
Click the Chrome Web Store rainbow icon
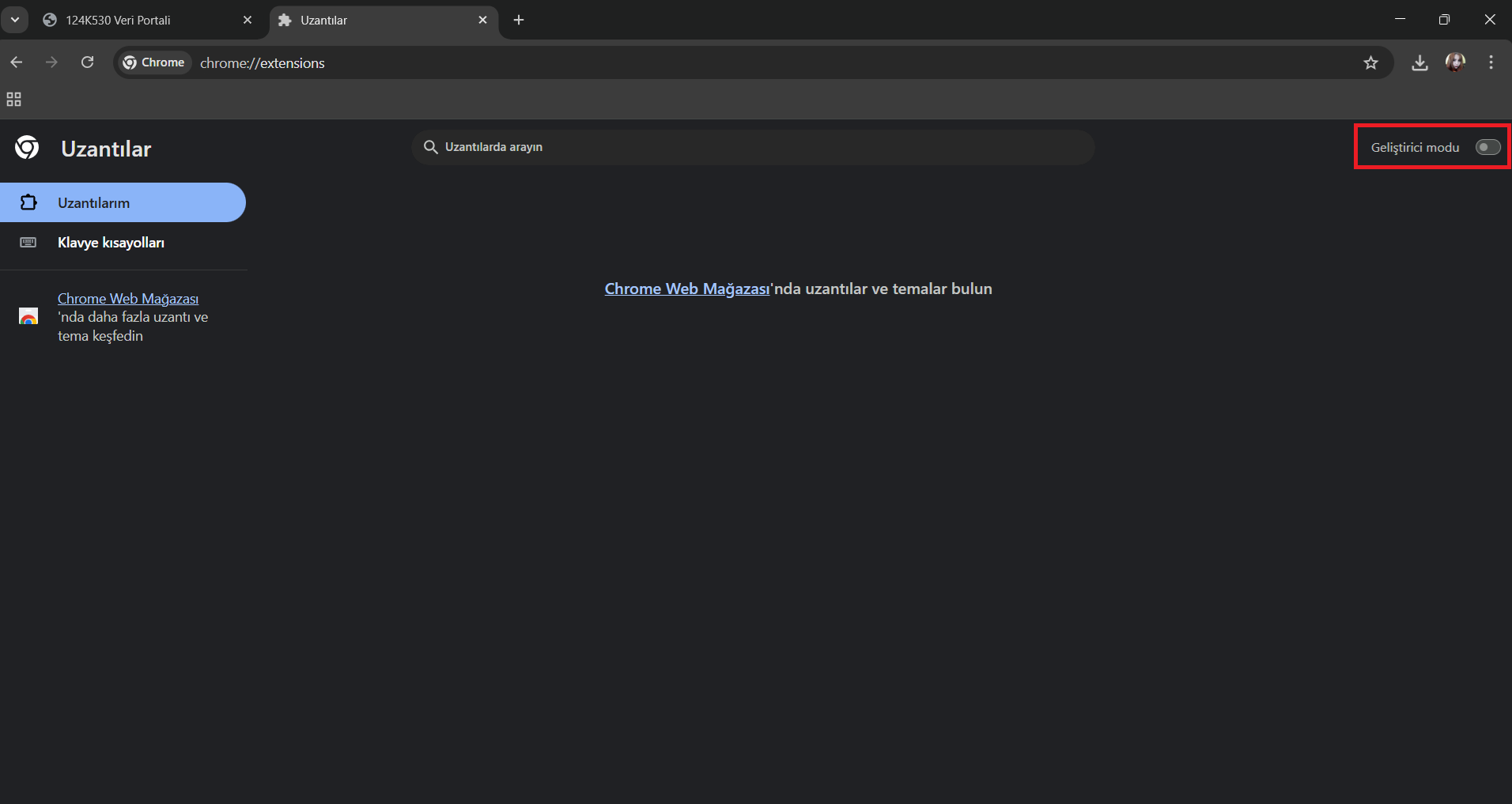pos(28,316)
